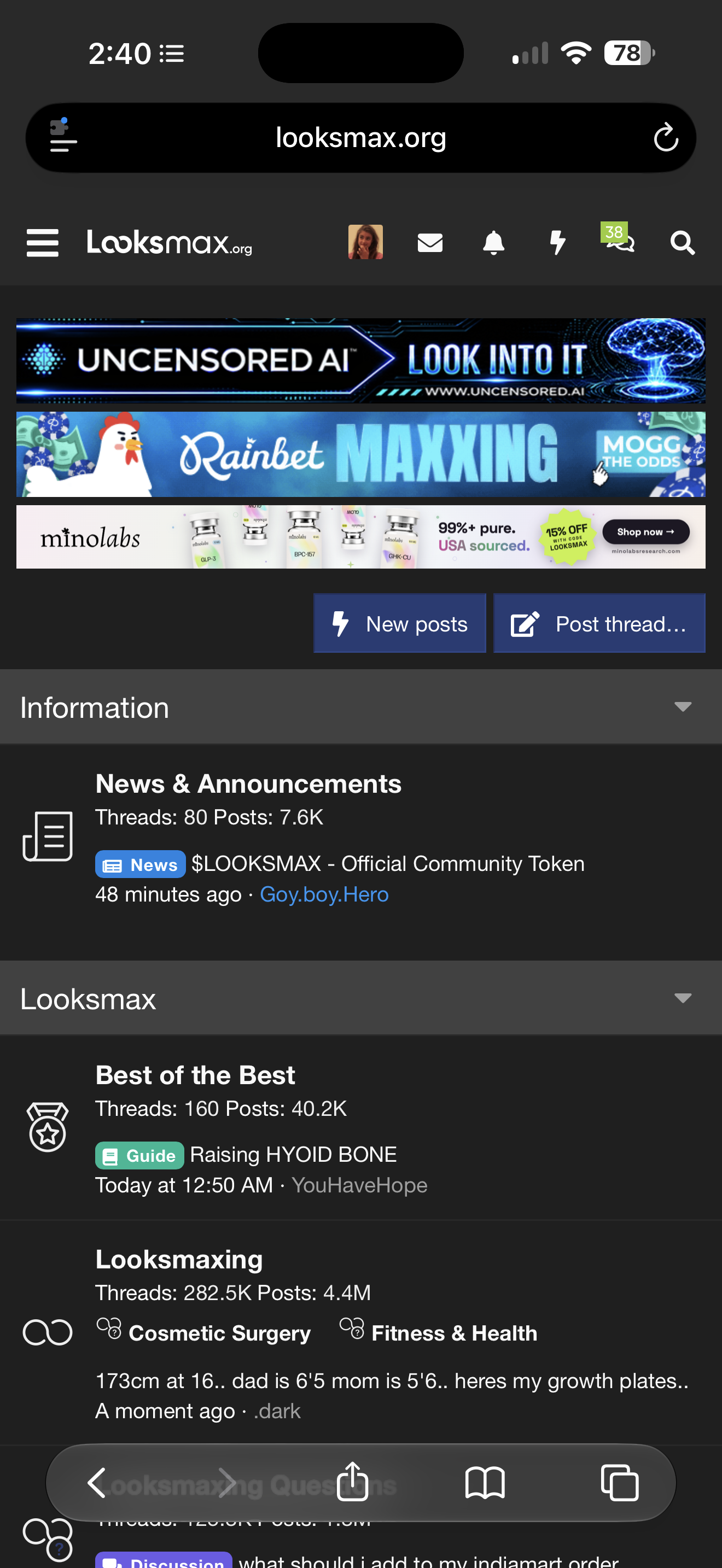This screenshot has height=1568, width=722.
Task: Reload the page with the refresh icon
Action: tap(666, 137)
